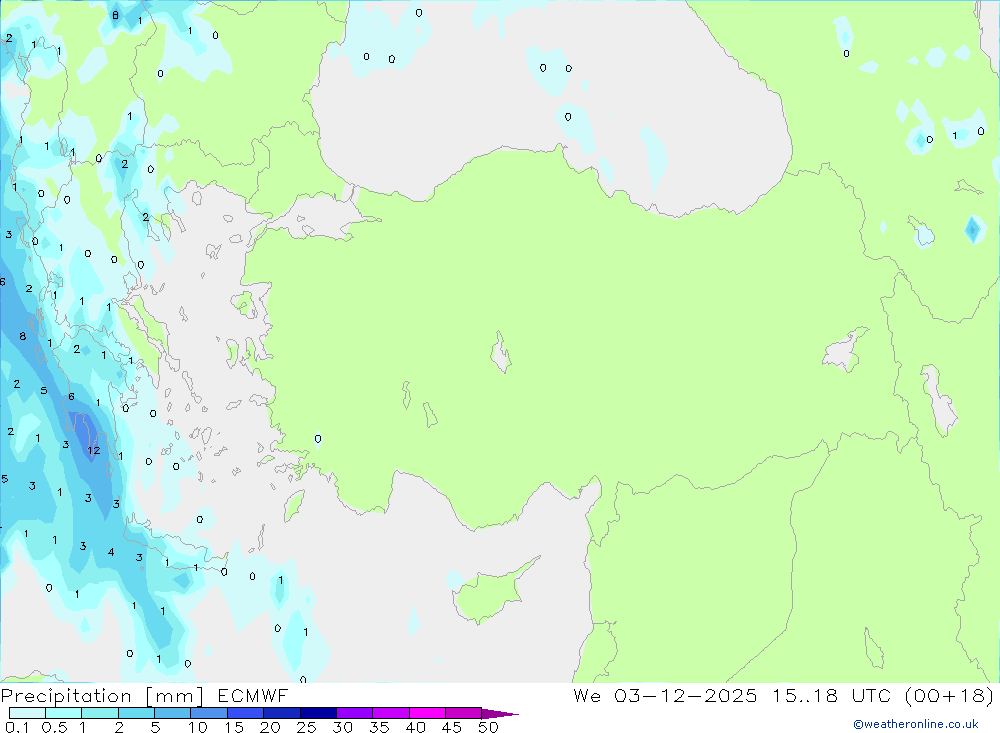Click the 'Precipitation [mm]' title text
The height and width of the screenshot is (733, 1000).
click(102, 696)
